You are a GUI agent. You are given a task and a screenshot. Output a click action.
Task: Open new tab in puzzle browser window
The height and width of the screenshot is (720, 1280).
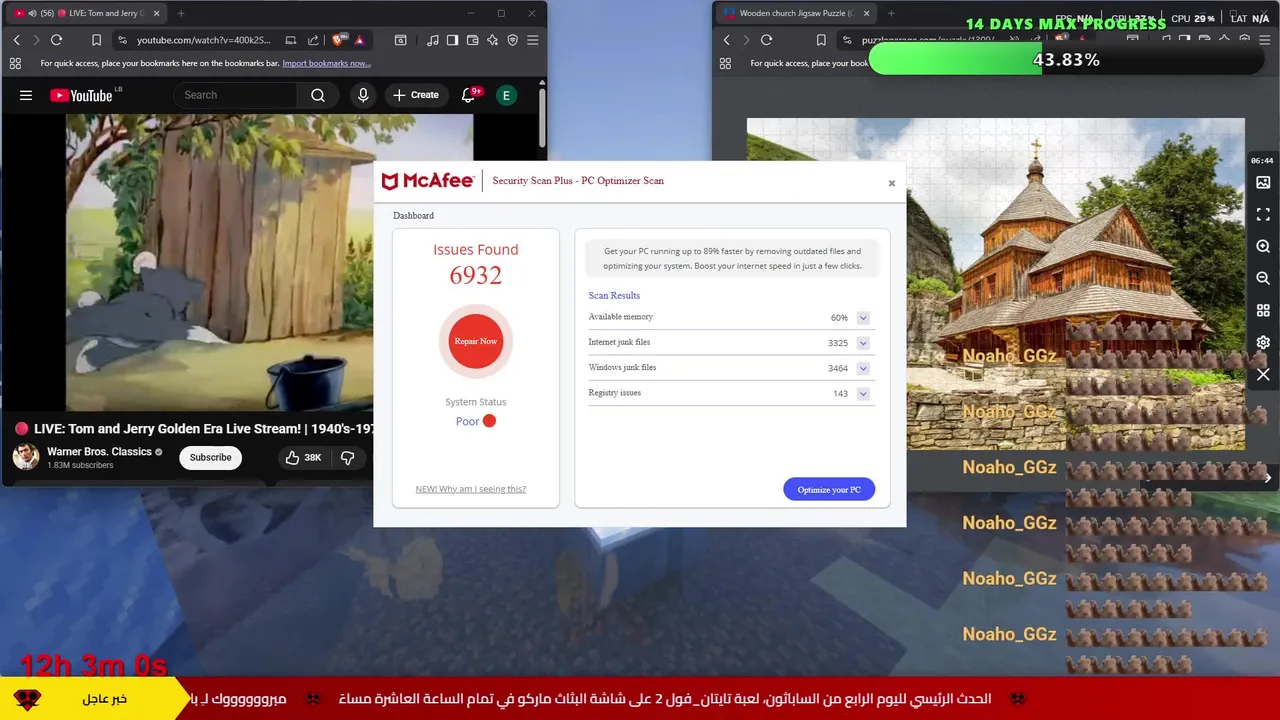click(891, 13)
